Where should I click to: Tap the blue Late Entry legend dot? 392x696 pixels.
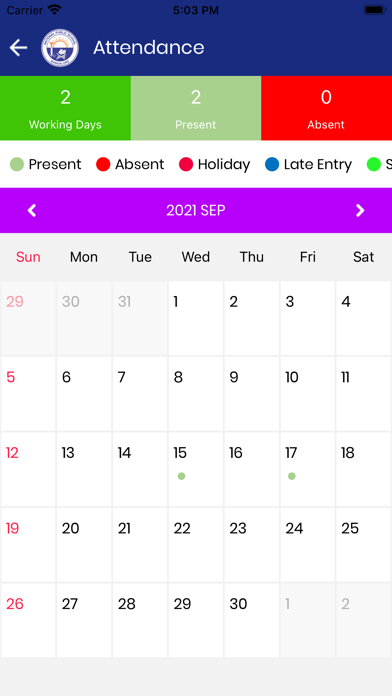coord(272,164)
